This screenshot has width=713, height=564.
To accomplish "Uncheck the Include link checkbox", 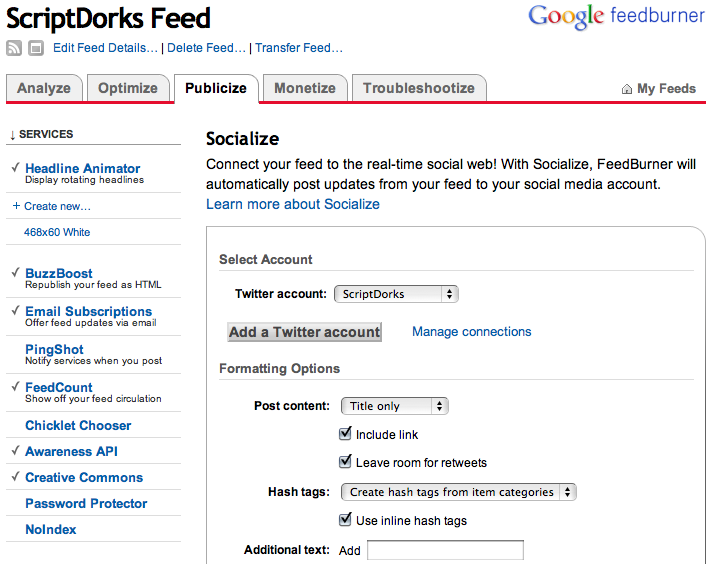I will [x=345, y=433].
